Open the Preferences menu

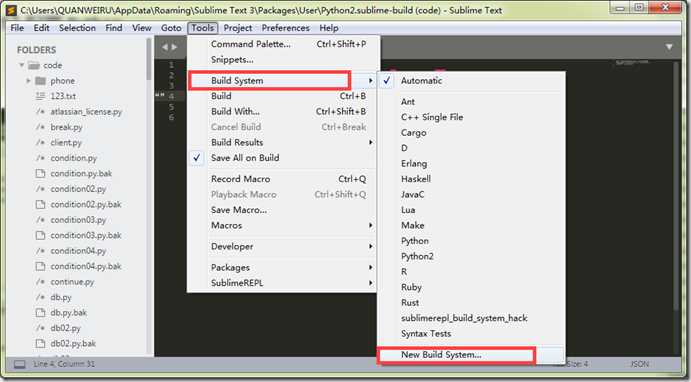click(x=286, y=28)
